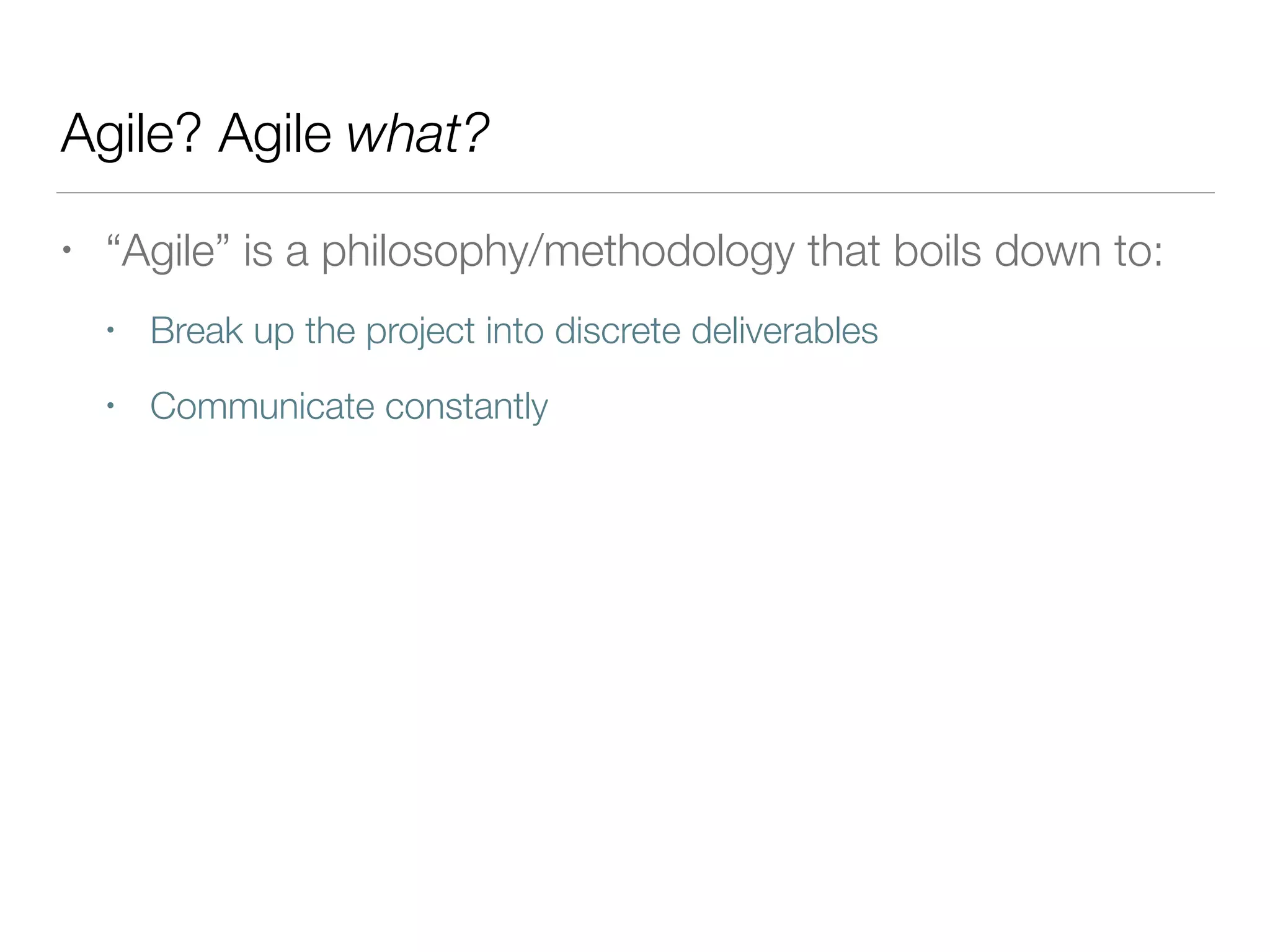This screenshot has width=1270, height=952.
Task: Click the second "Agile" in the title
Action: (275, 133)
